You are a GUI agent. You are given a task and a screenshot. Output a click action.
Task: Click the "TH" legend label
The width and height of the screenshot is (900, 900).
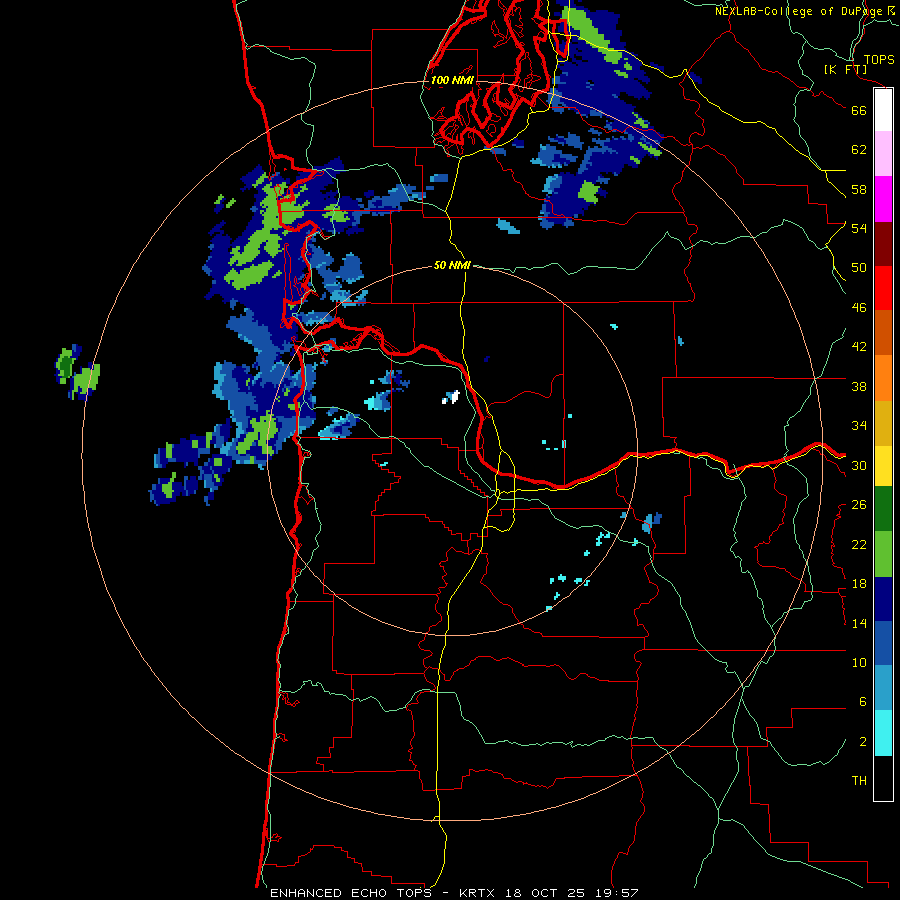pyautogui.click(x=859, y=781)
